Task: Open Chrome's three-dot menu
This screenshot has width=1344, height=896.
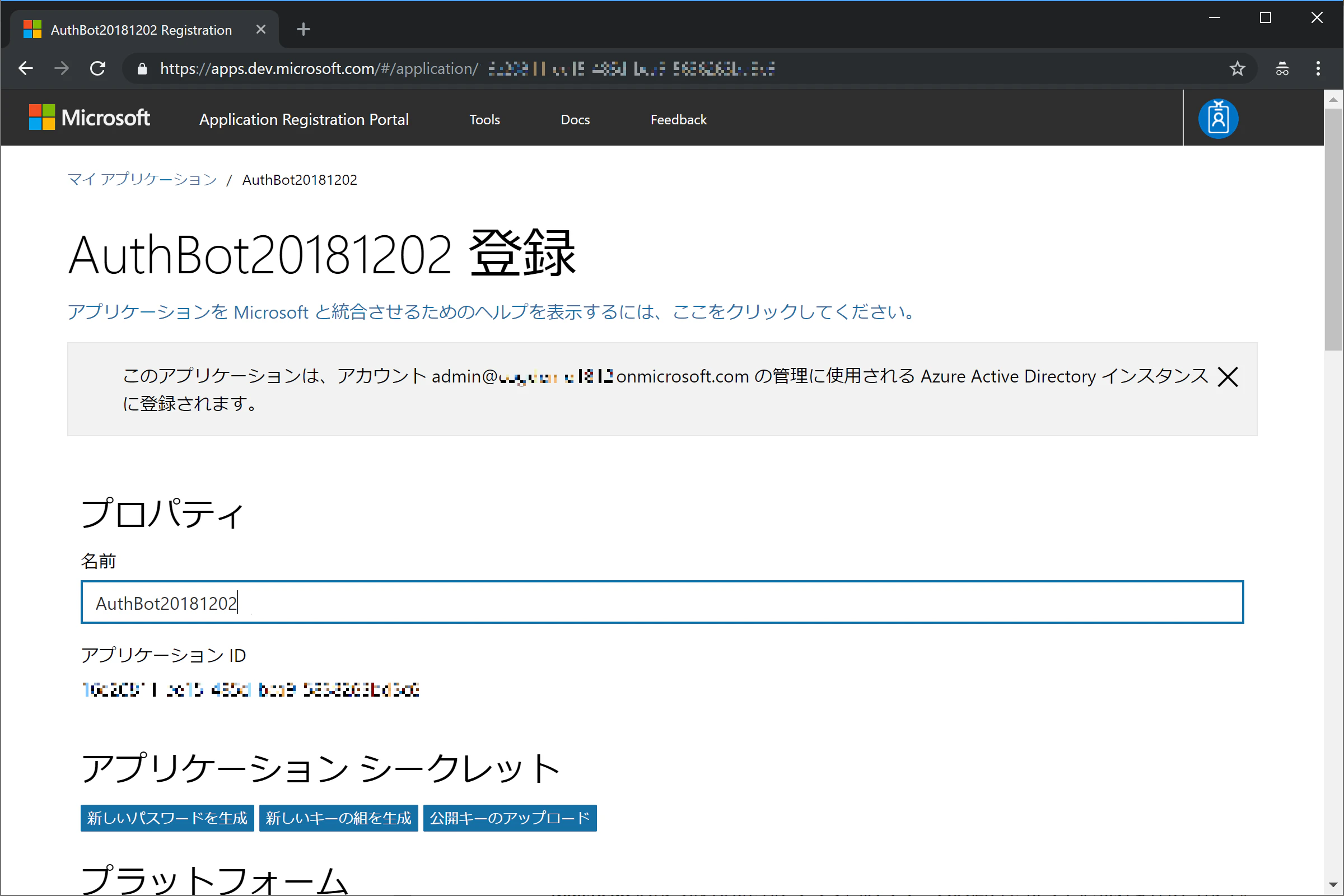Action: coord(1318,68)
